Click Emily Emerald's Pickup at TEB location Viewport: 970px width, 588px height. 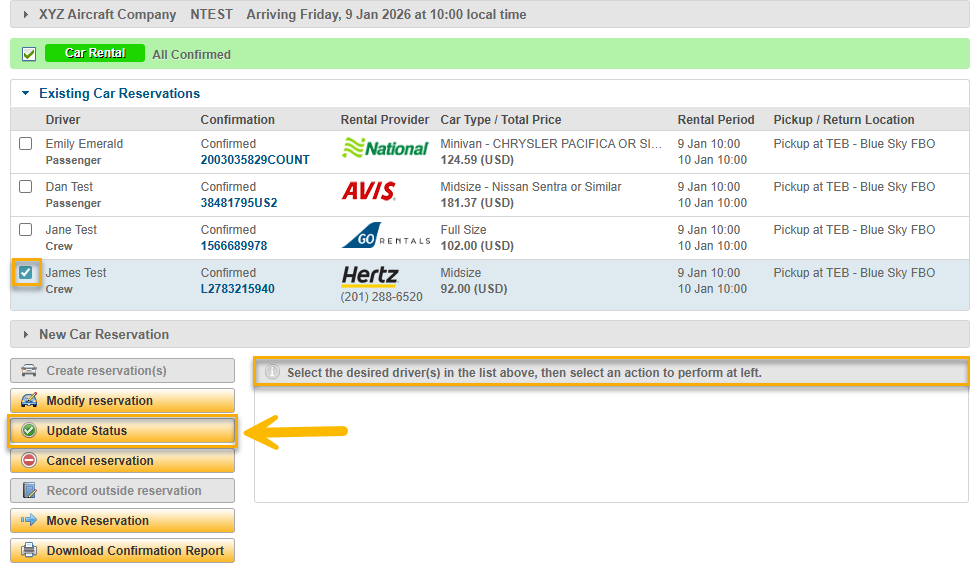pos(854,144)
